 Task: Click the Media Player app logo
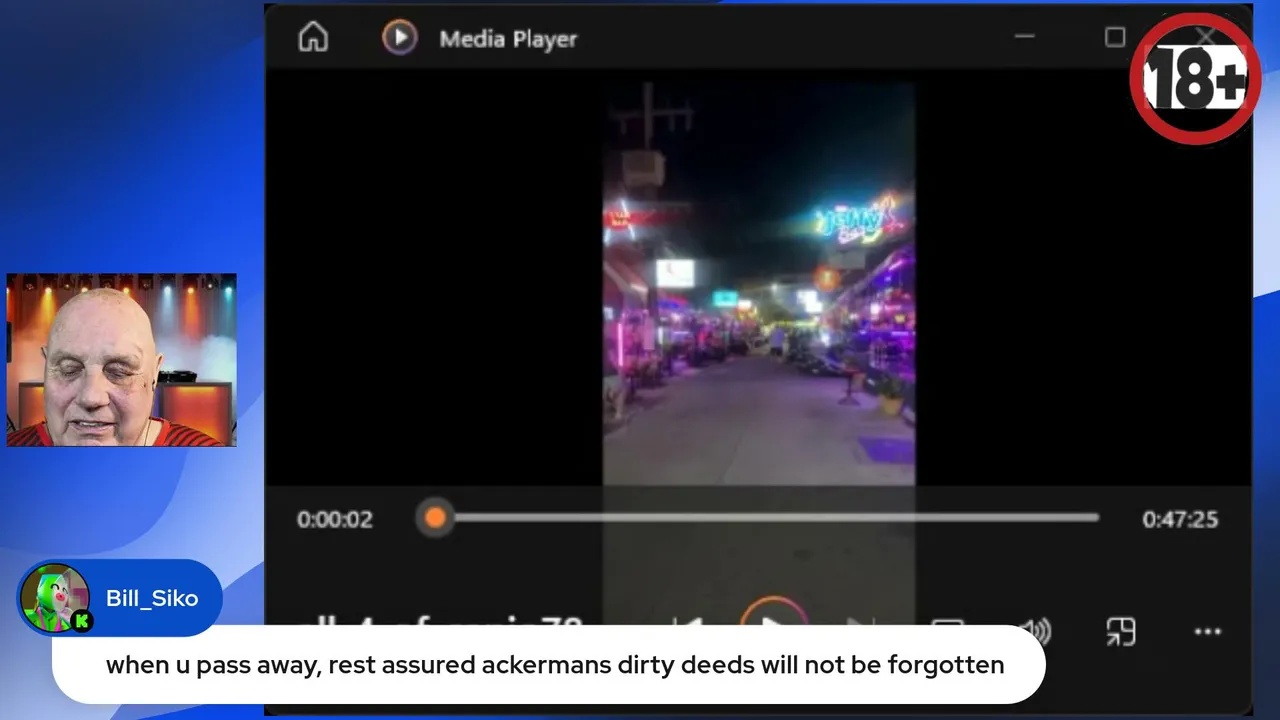tap(399, 38)
